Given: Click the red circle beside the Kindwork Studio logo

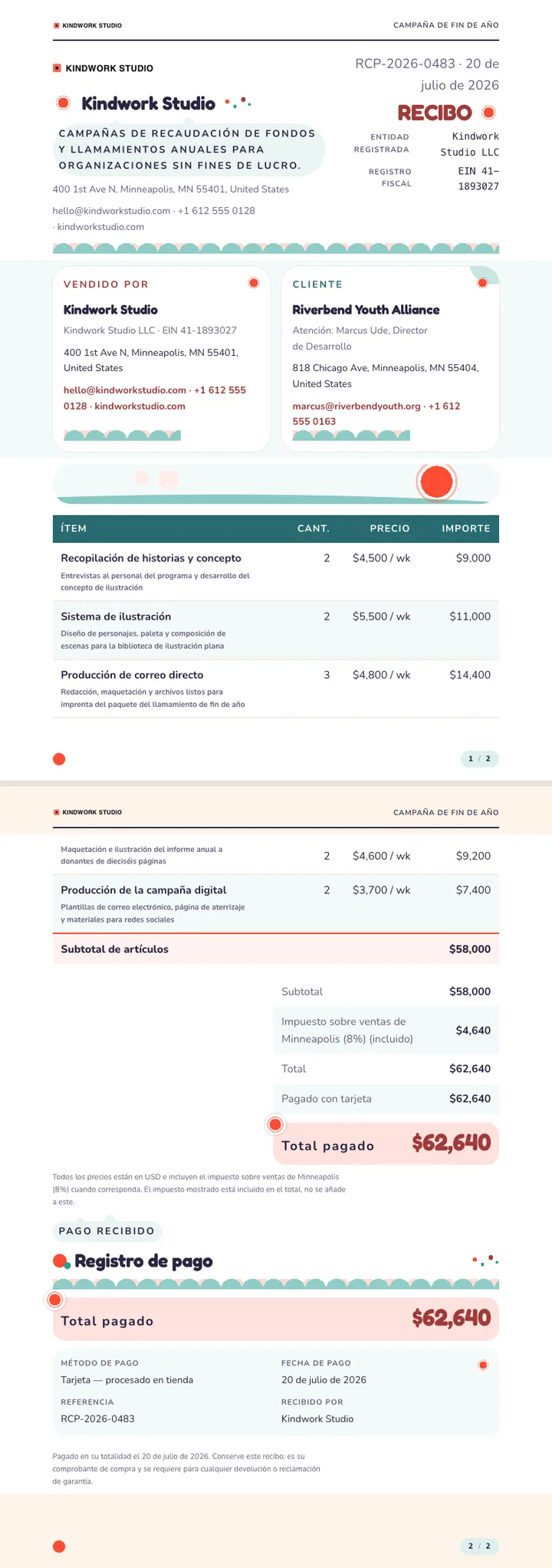Looking at the screenshot, I should pyautogui.click(x=64, y=103).
